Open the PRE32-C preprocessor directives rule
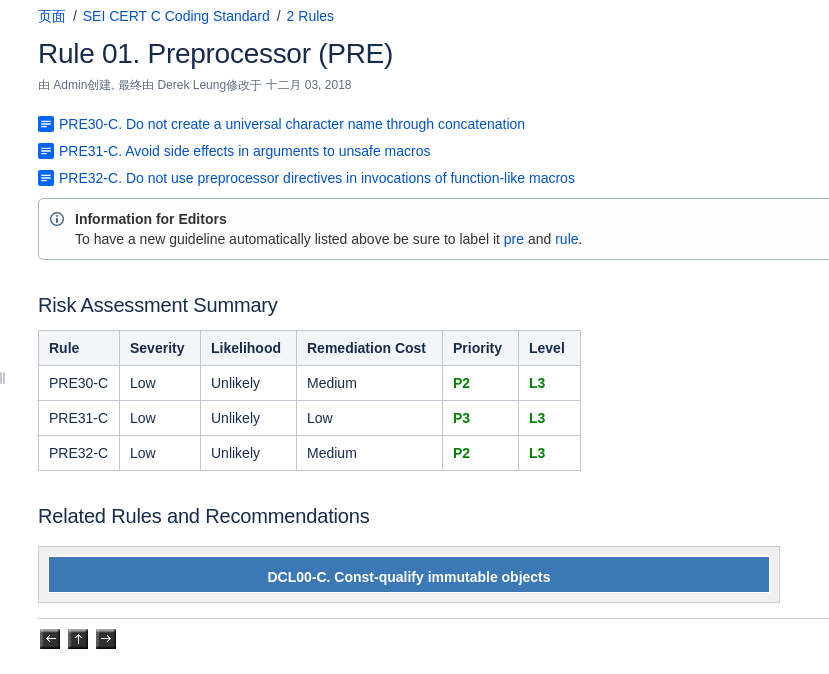 [x=317, y=178]
